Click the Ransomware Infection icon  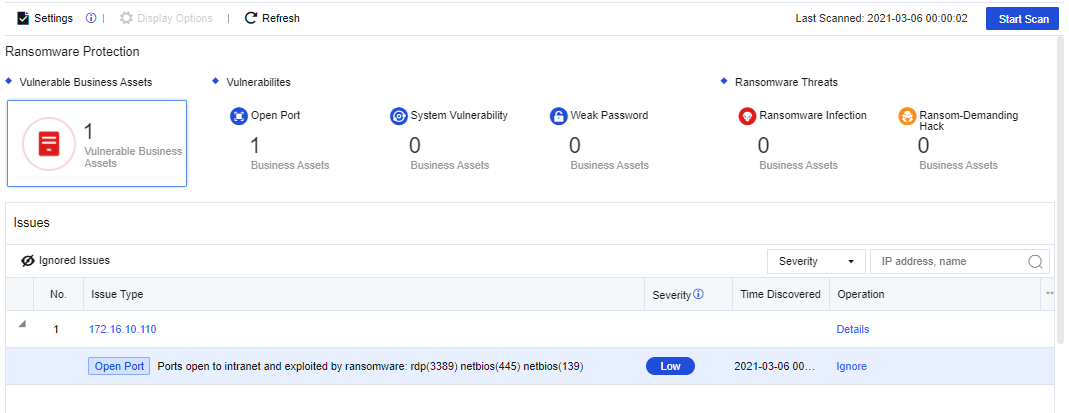click(747, 116)
